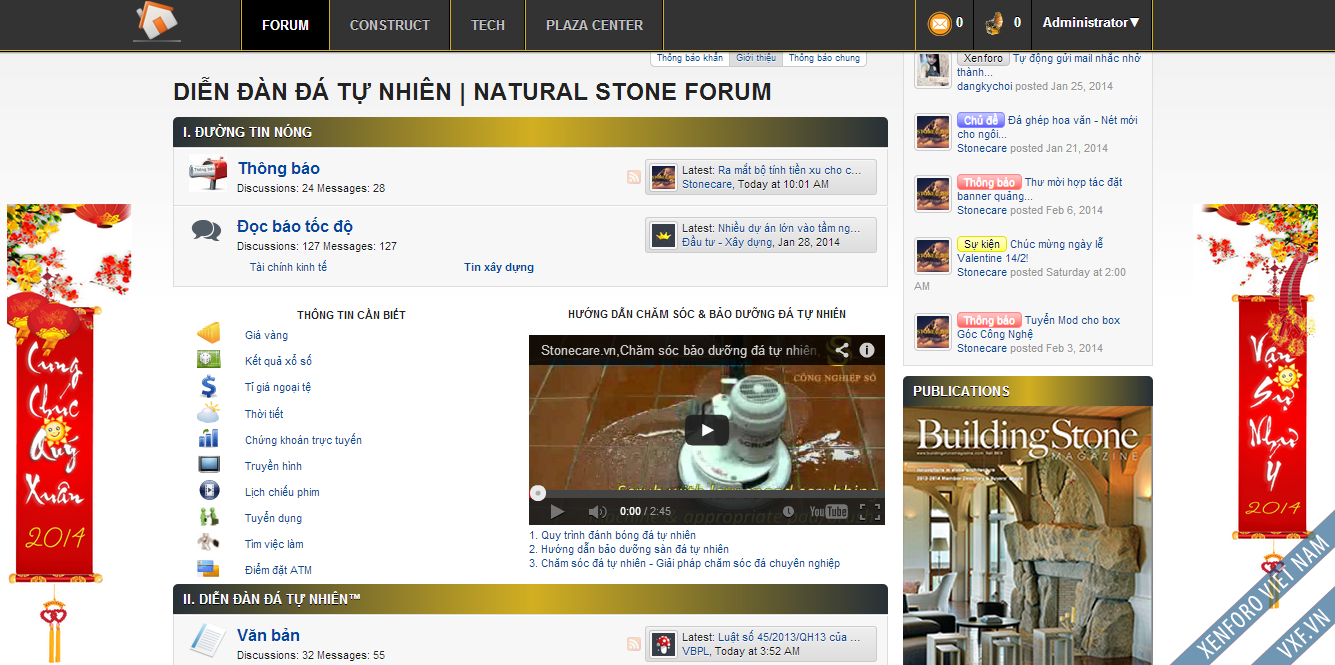The width and height of the screenshot is (1335, 665).
Task: Click the small play button in video controls
Action: pos(557,511)
